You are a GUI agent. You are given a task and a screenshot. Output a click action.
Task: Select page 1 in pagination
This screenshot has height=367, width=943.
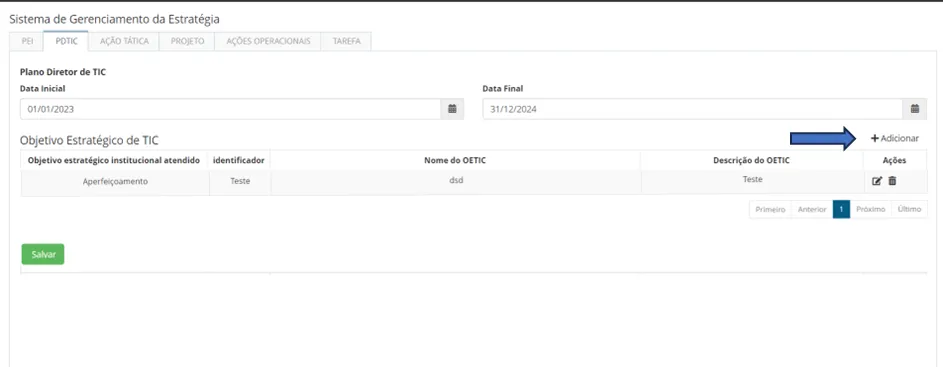[x=841, y=209]
